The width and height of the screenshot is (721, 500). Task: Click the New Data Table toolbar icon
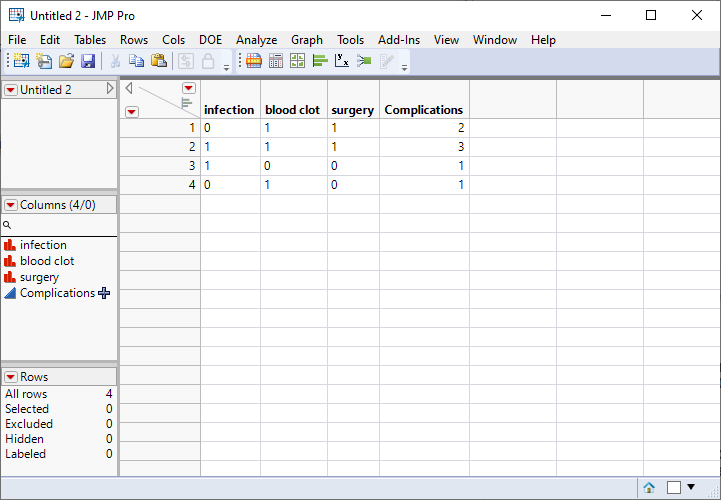pyautogui.click(x=21, y=61)
